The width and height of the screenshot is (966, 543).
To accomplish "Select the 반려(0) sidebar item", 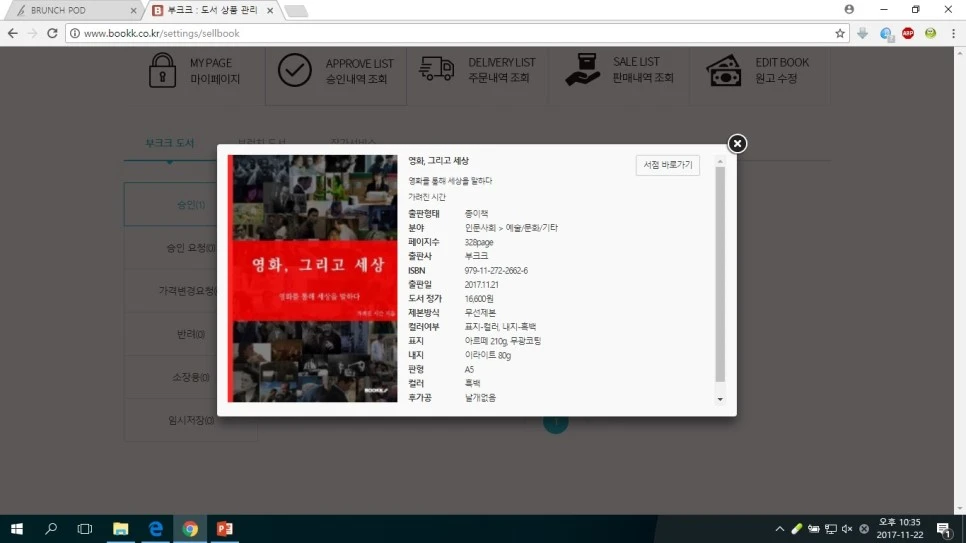I will point(171,334).
